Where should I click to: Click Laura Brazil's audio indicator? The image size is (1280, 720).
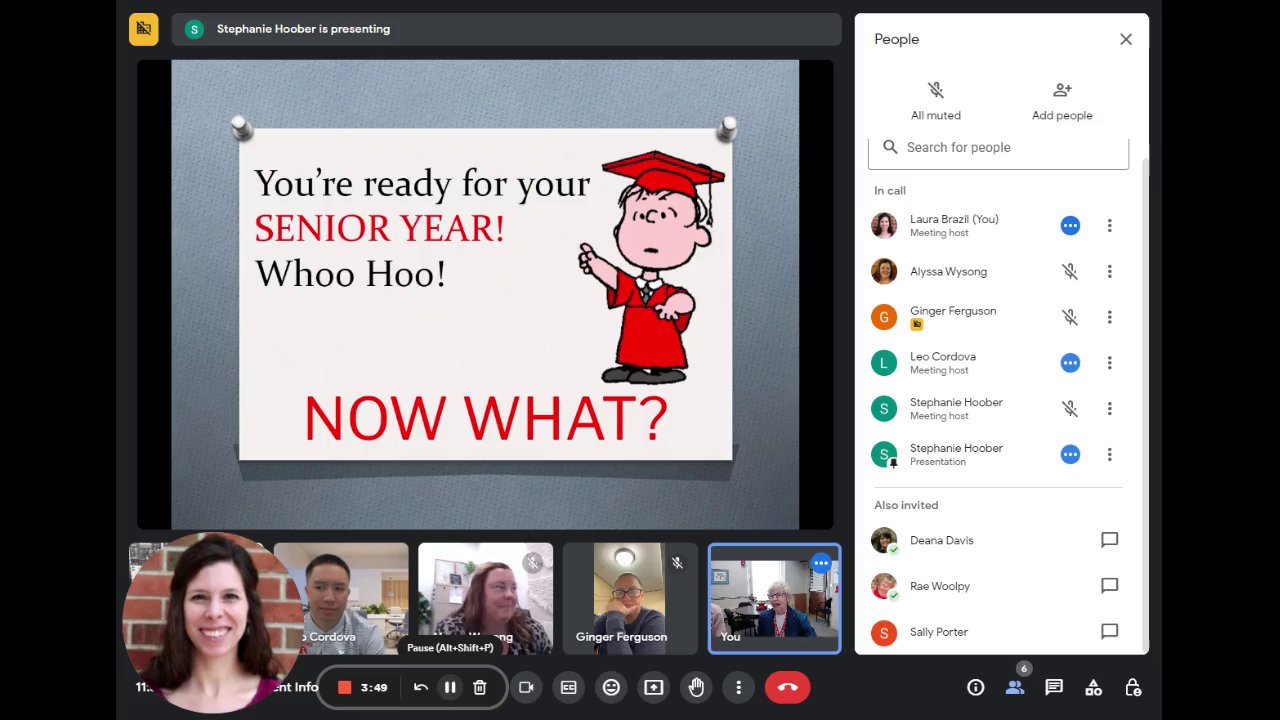pos(1070,226)
